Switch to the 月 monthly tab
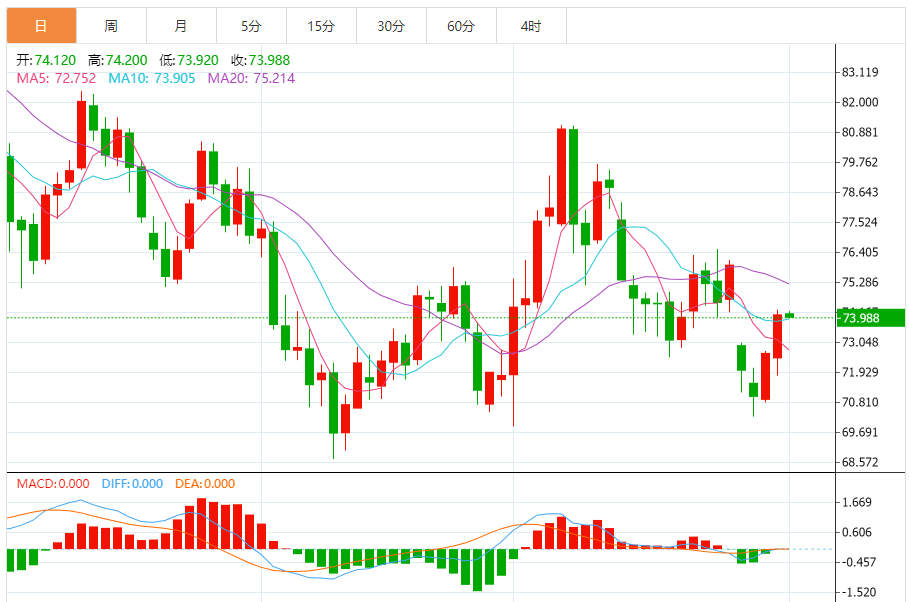The height and width of the screenshot is (602, 909). (181, 26)
